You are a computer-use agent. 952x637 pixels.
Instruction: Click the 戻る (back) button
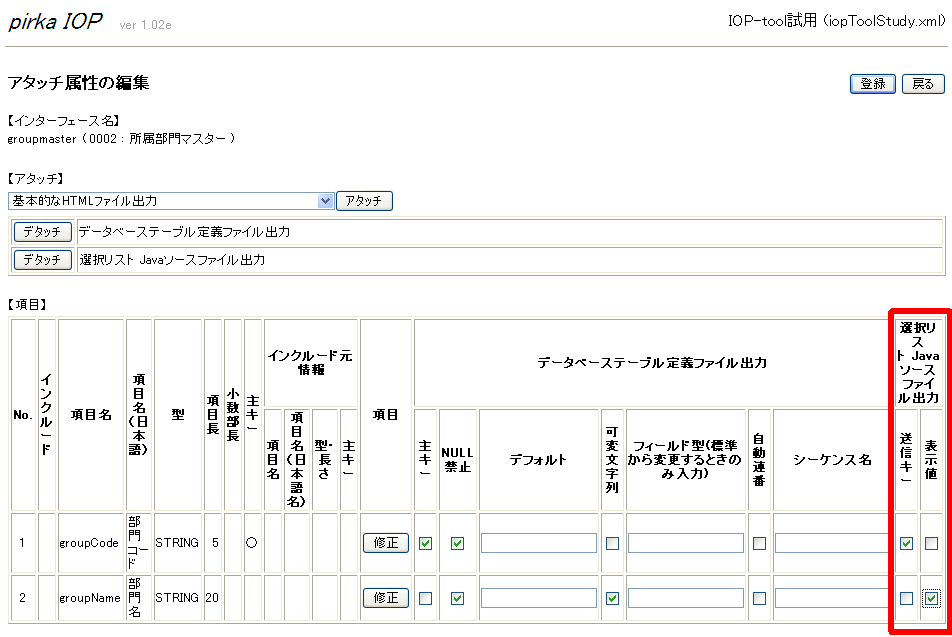tap(923, 84)
